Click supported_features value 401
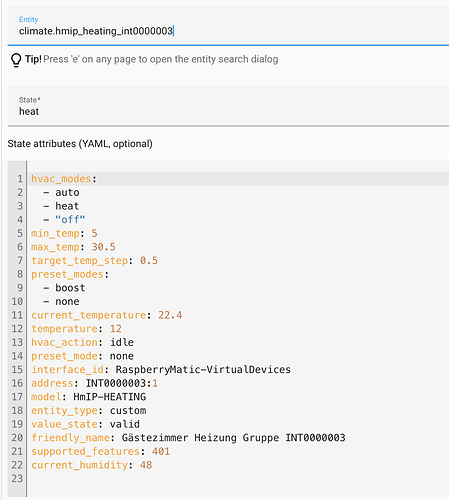Screen dimensions: 449x500 pyautogui.click(x=161, y=451)
